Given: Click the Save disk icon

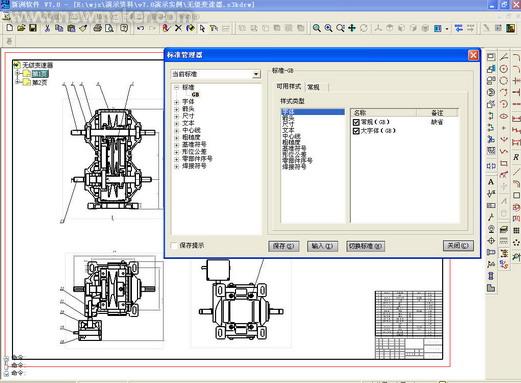Looking at the screenshot, I should [x=33, y=28].
